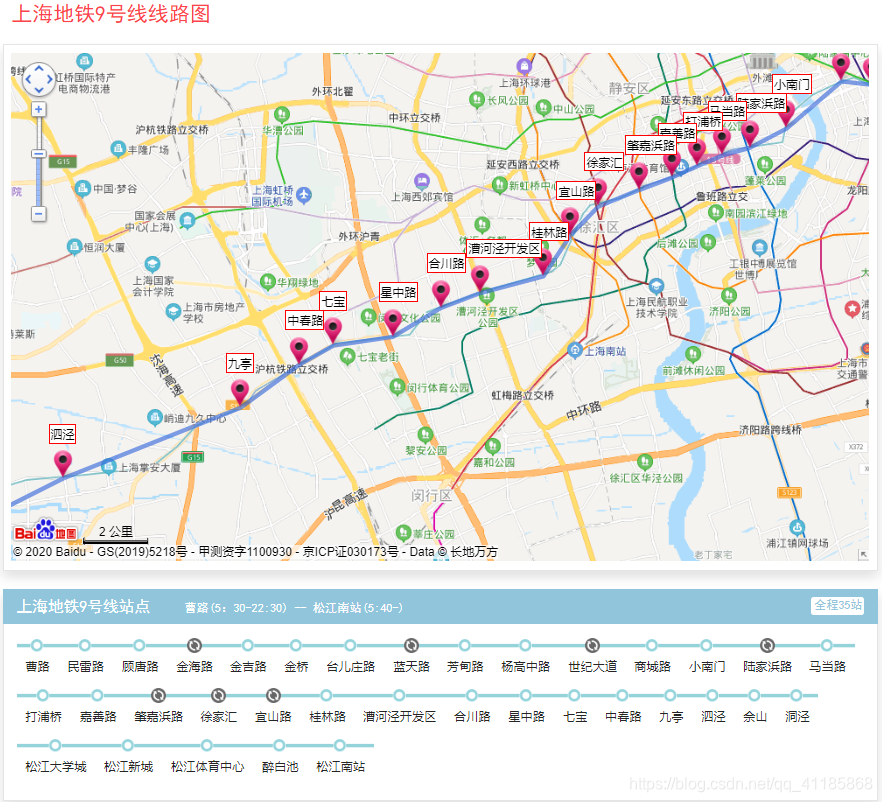Open the 顾唐路 station link

pos(140,666)
